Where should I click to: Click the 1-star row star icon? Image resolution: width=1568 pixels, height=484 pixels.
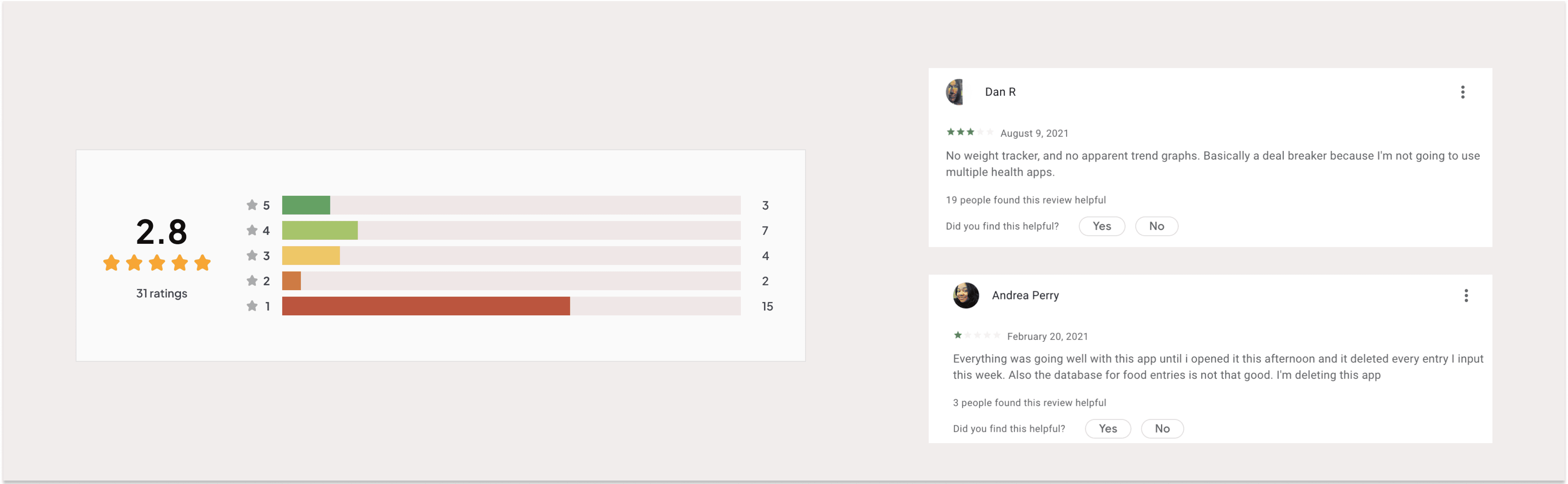pos(252,306)
